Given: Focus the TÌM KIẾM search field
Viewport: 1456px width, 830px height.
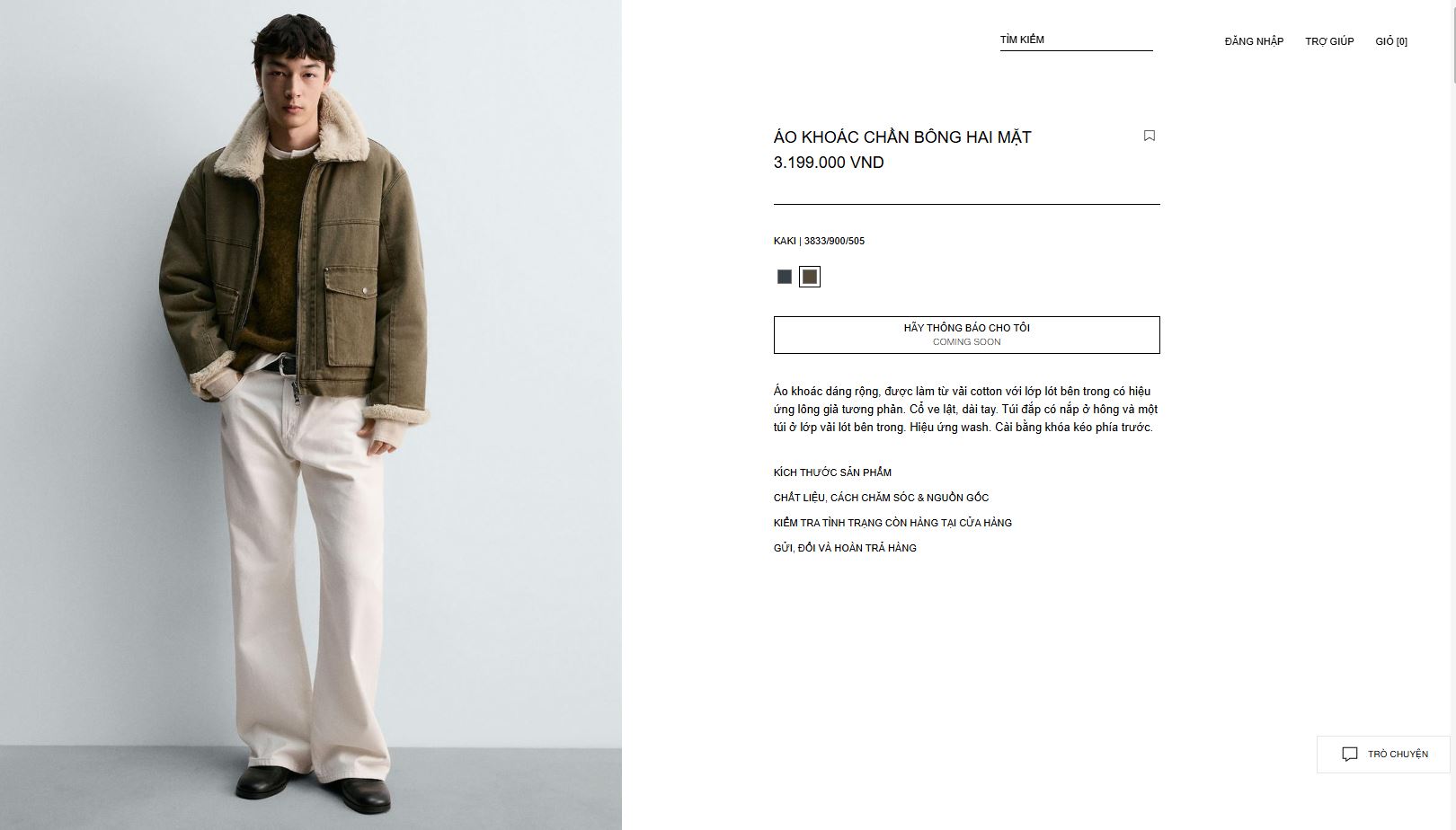Looking at the screenshot, I should [x=1076, y=40].
